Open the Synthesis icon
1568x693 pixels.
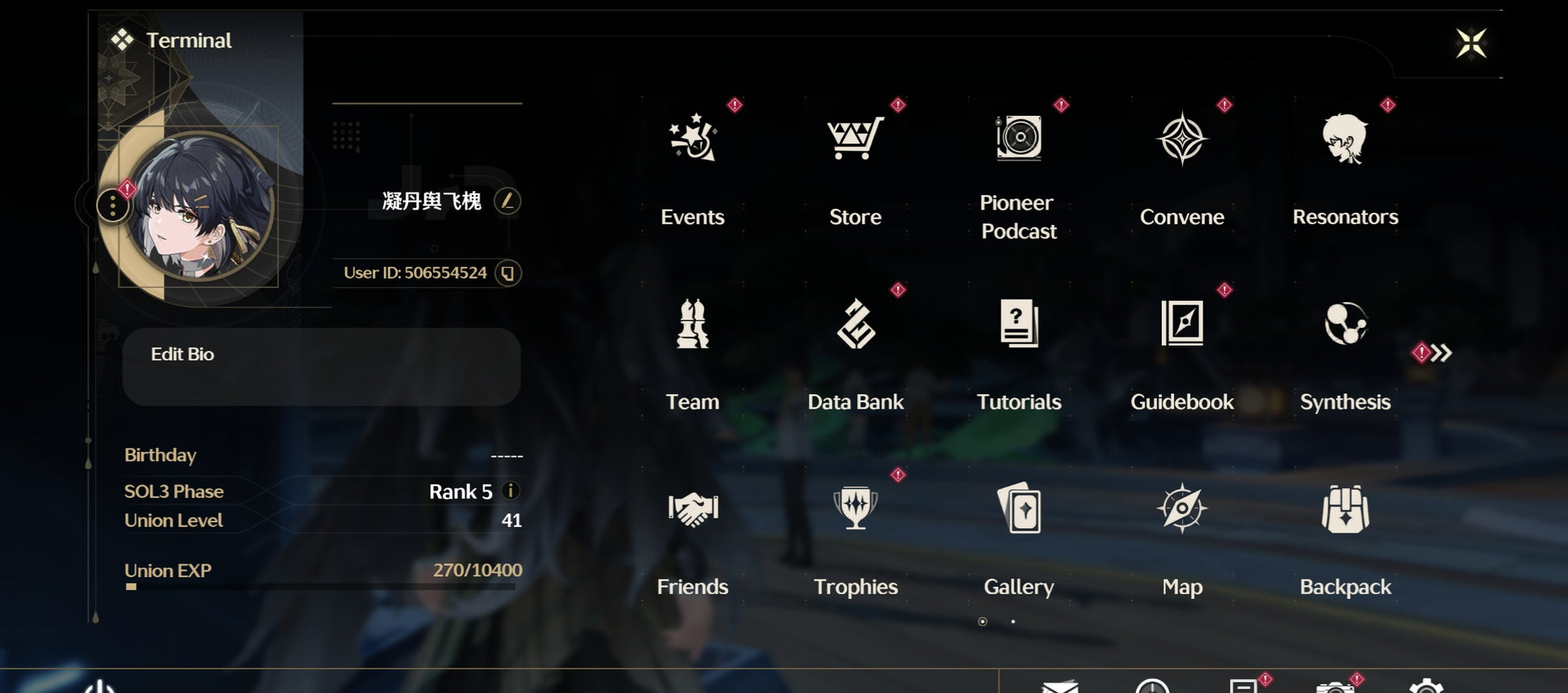pos(1345,323)
